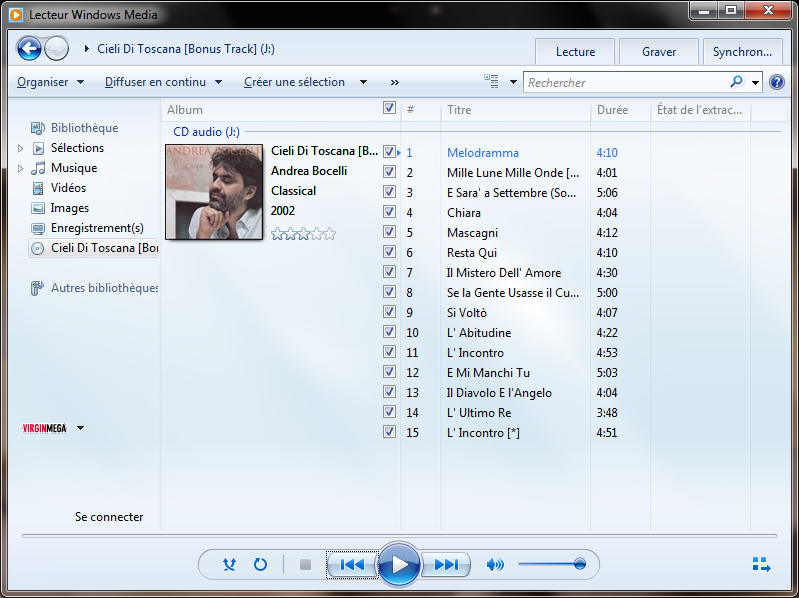799x598 pixels.
Task: Click the Windows Media Player title icon
Action: (x=16, y=15)
